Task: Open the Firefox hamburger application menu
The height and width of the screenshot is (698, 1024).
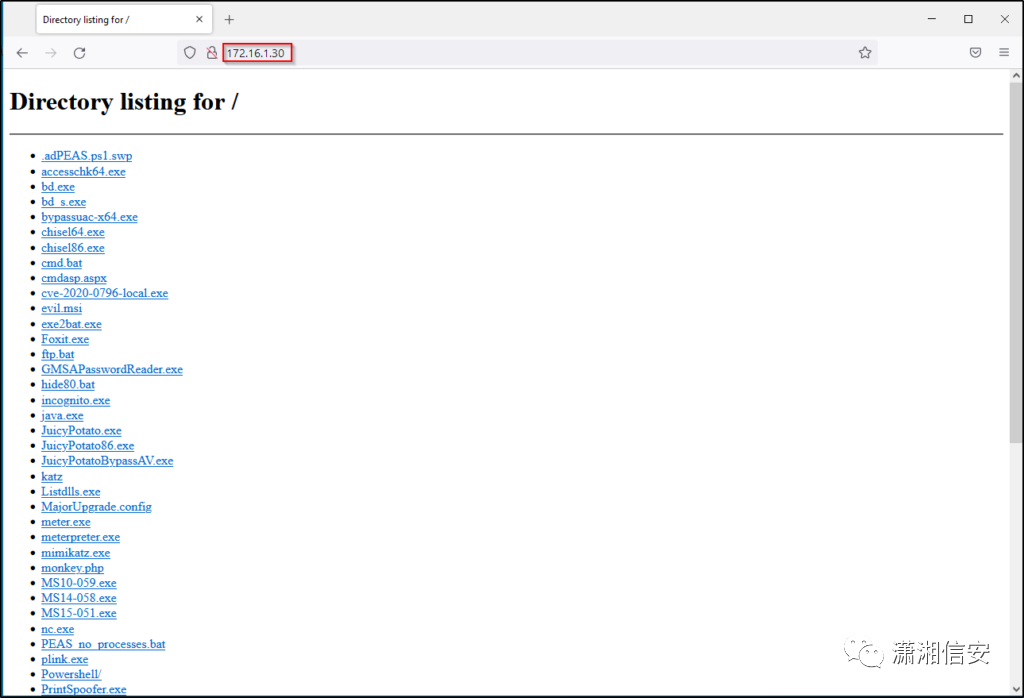Action: point(1004,53)
